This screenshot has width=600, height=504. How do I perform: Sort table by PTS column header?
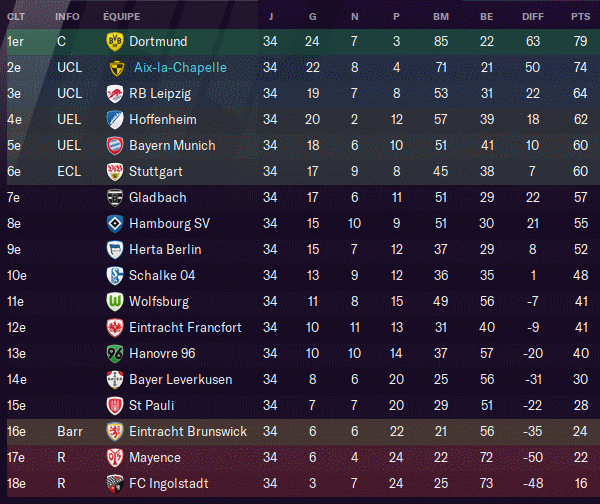[x=580, y=16]
